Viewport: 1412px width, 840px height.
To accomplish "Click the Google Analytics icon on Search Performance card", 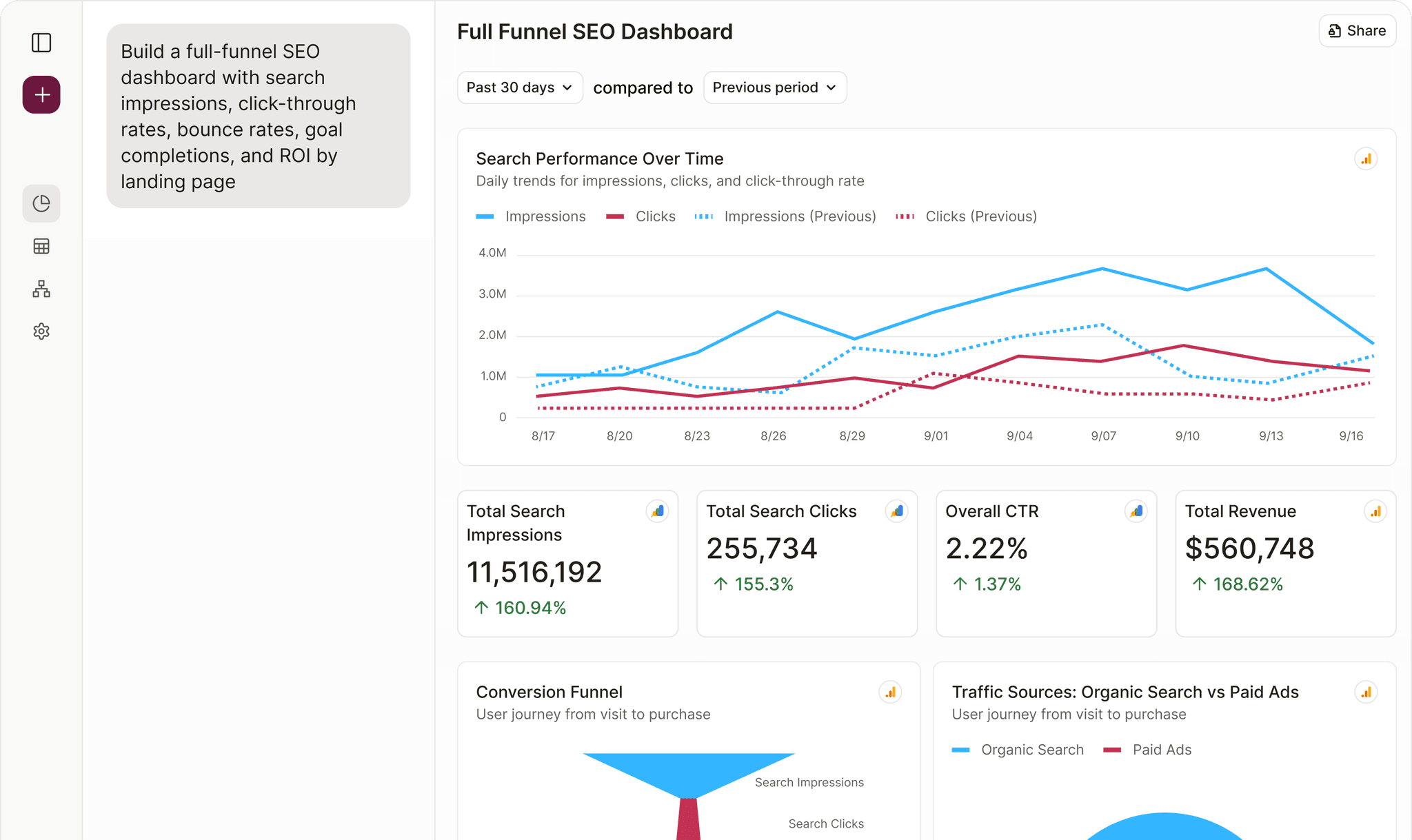I will coord(1366,158).
